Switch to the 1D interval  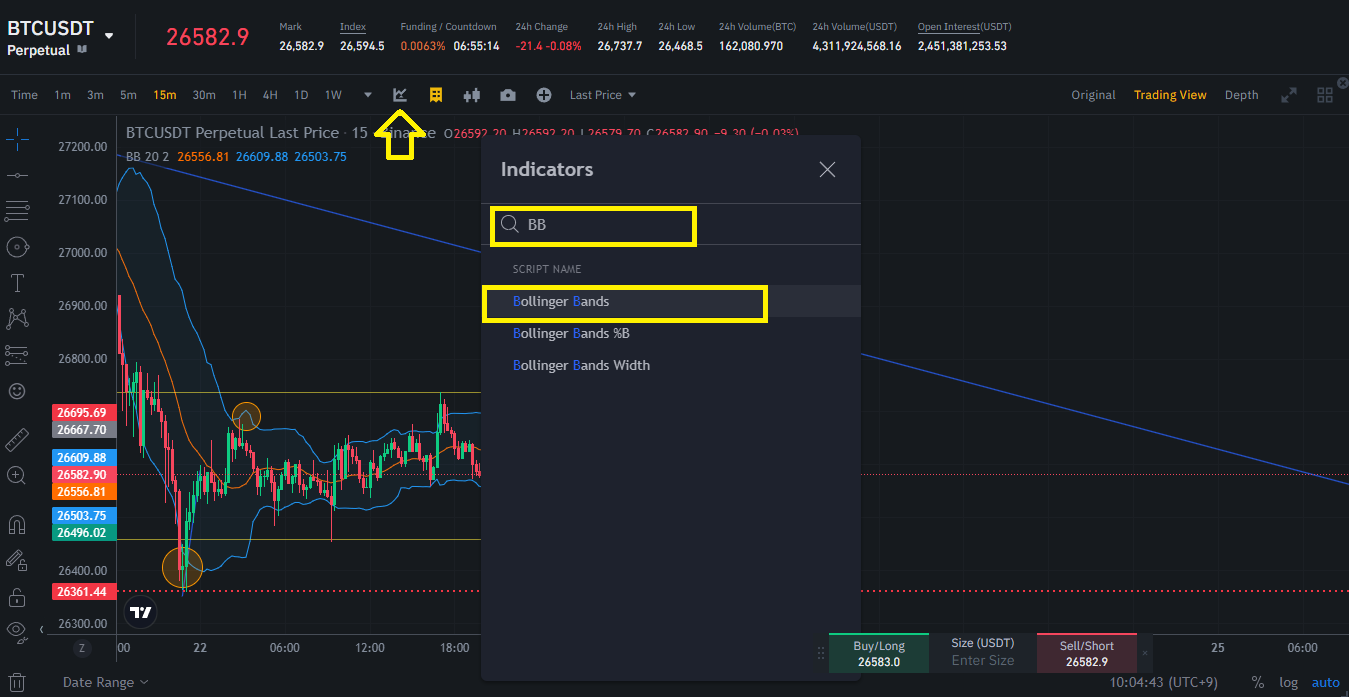(301, 95)
